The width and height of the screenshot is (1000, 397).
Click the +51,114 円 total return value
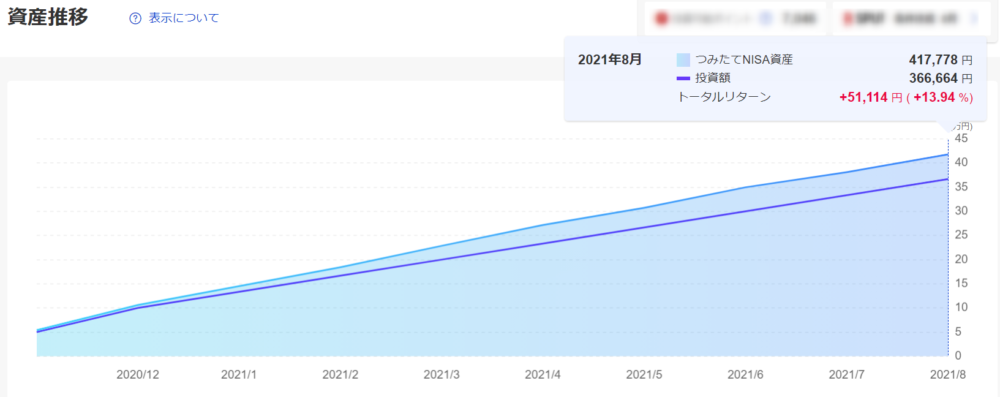pos(871,98)
